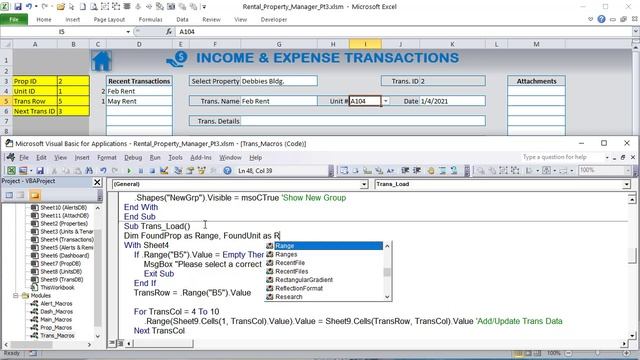Open the Trans_Load procedure dropdown
Image resolution: width=640 pixels, height=360 pixels.
[x=626, y=184]
